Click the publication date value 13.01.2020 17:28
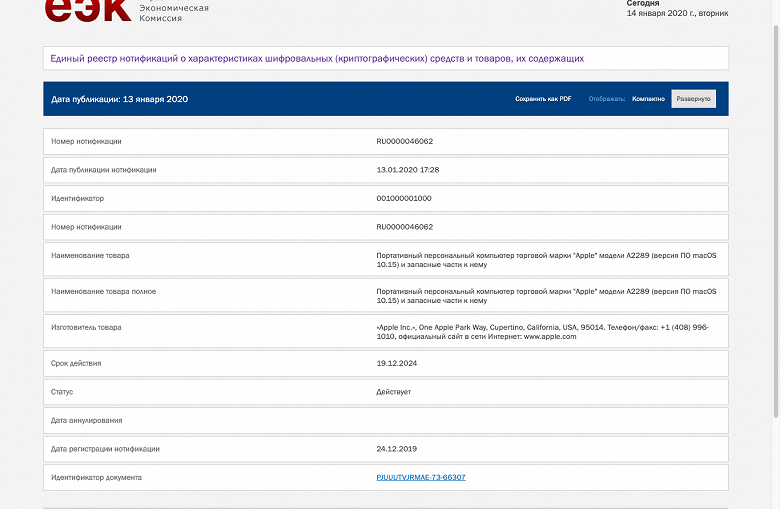Screen dimensions: 780x509 click(x=407, y=170)
